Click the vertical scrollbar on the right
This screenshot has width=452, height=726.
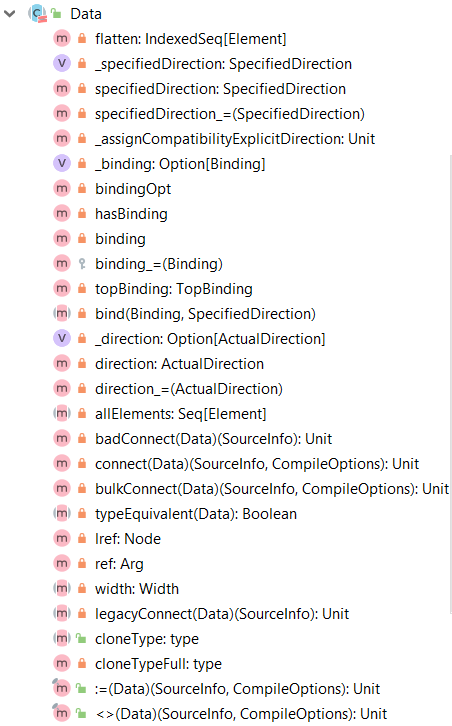point(450,384)
